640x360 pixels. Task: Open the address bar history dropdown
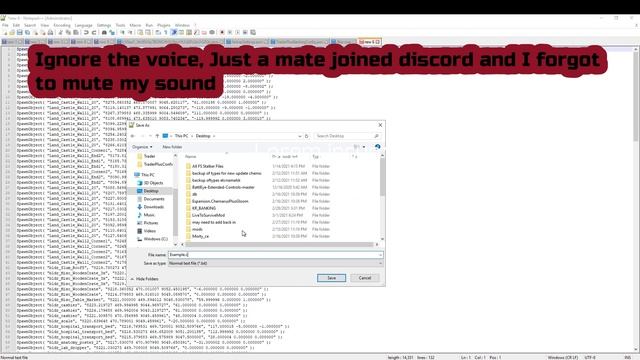coord(300,136)
